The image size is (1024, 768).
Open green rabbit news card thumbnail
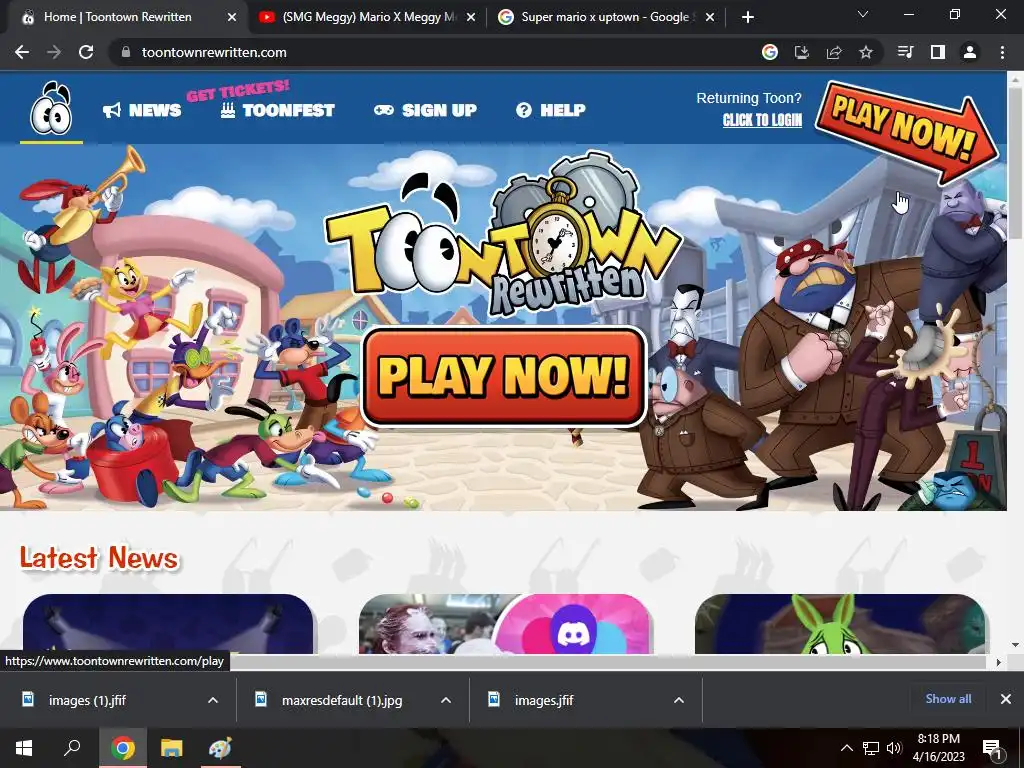click(x=840, y=624)
